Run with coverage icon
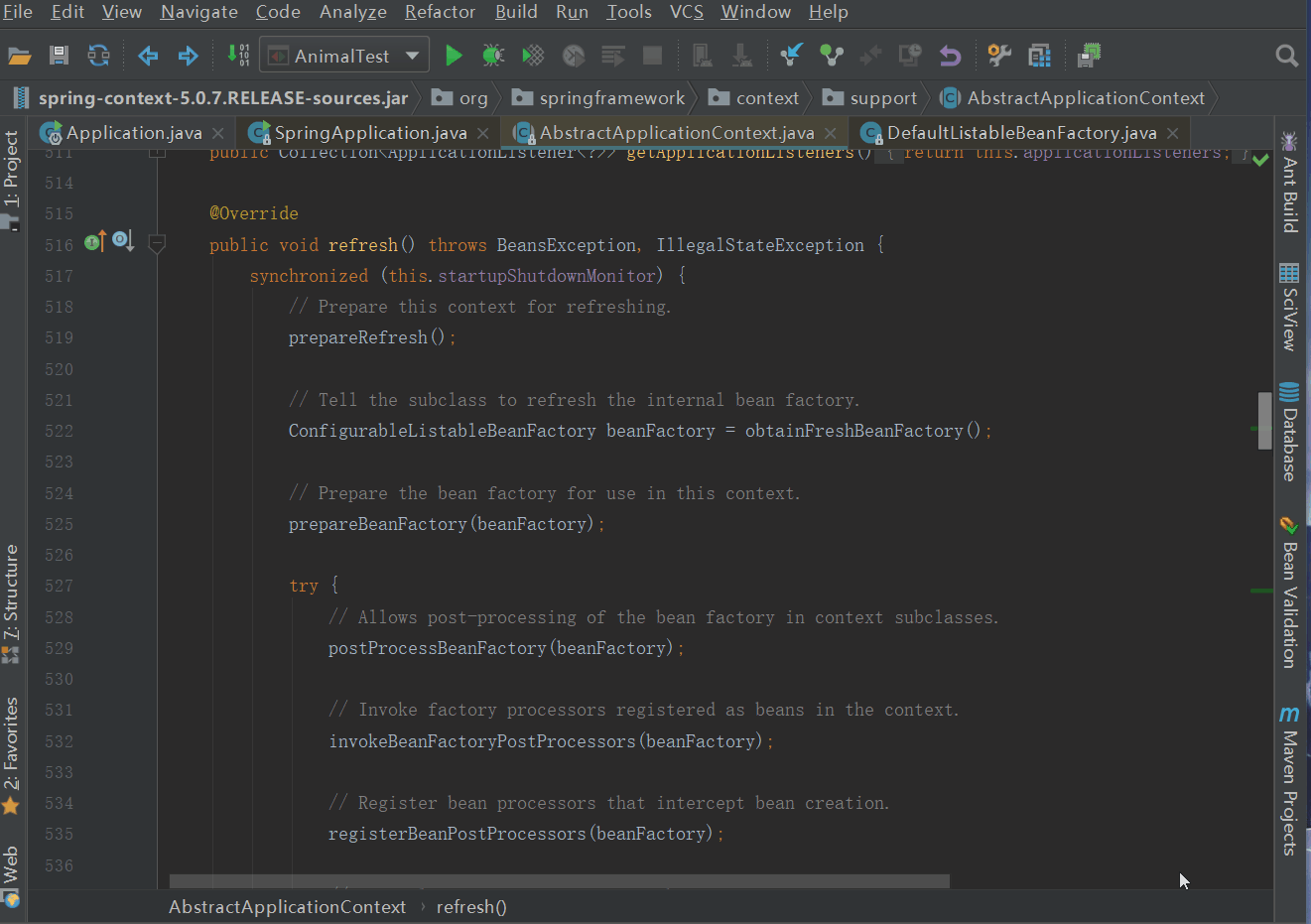The image size is (1311, 924). point(533,56)
